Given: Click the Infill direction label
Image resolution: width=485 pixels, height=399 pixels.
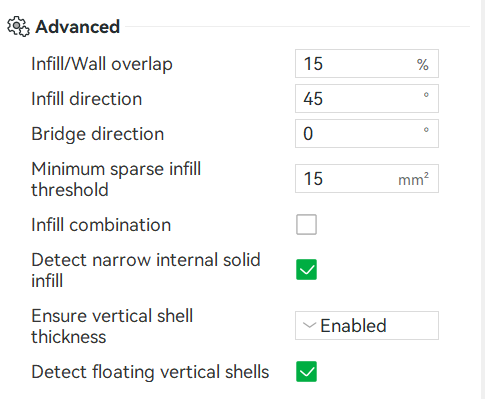Looking at the screenshot, I should coord(87,99).
